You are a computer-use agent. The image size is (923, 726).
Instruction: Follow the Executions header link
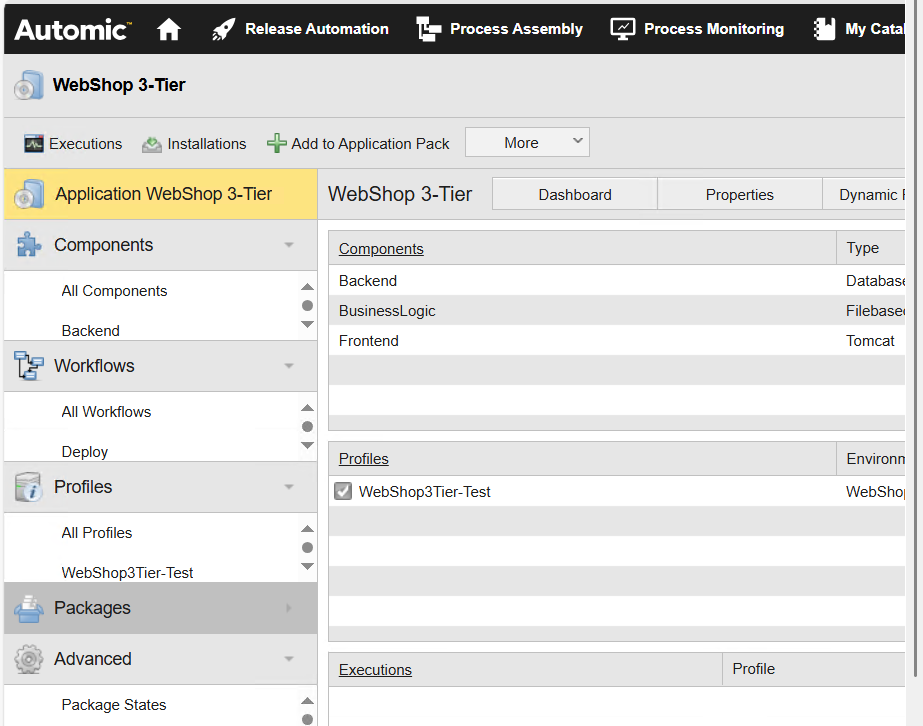coord(375,669)
